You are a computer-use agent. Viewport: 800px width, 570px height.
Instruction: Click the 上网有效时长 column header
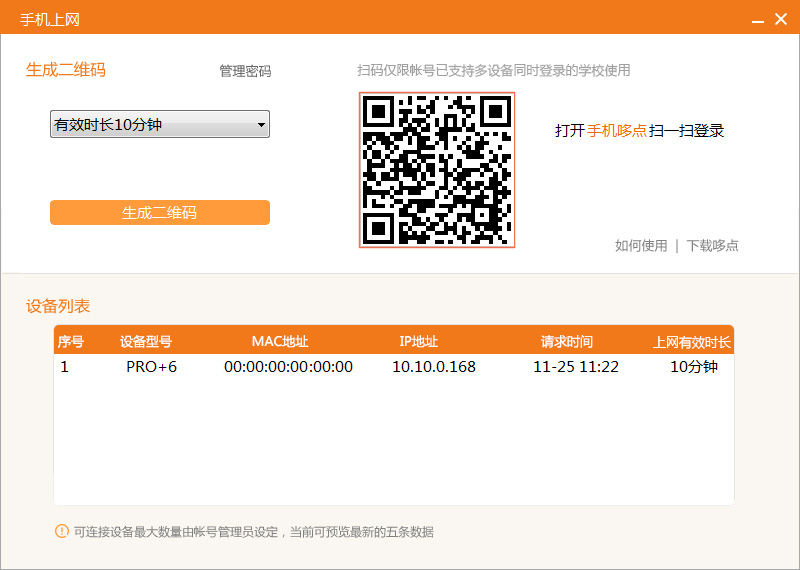pyautogui.click(x=692, y=342)
